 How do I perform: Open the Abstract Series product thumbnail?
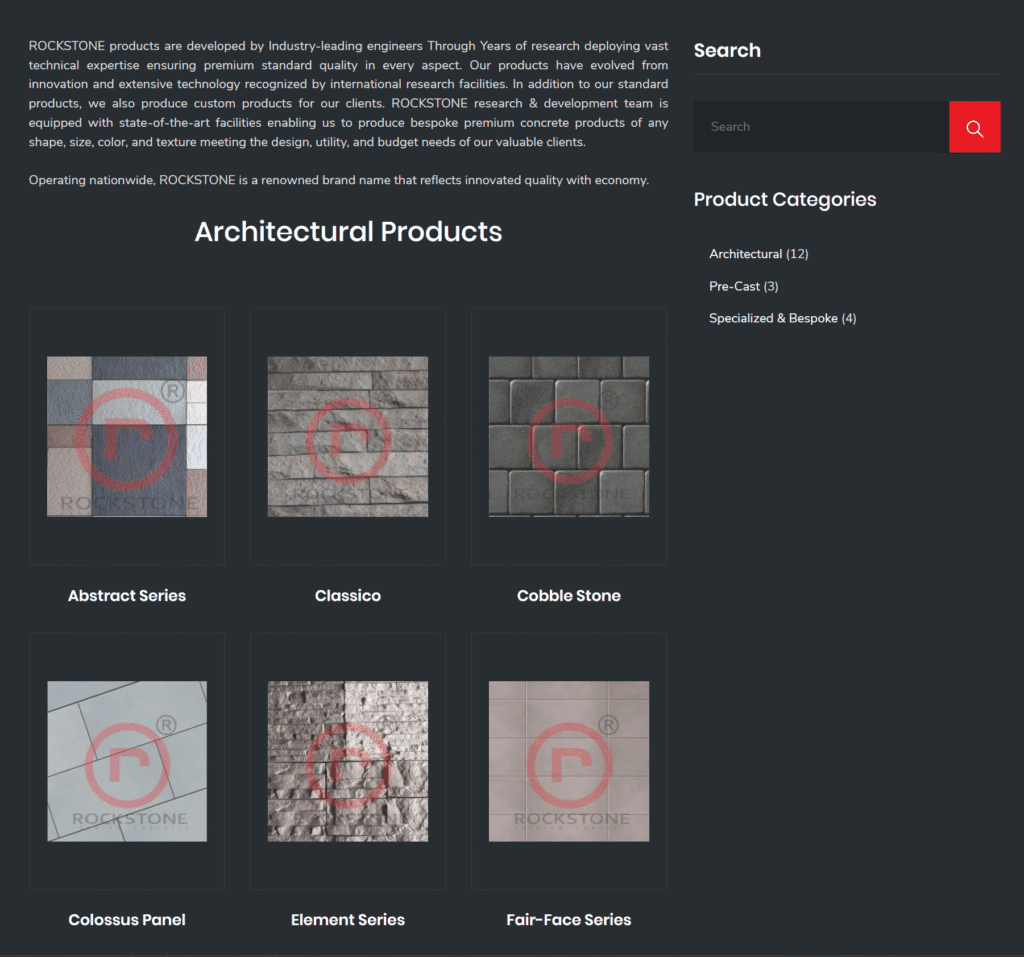click(x=127, y=436)
